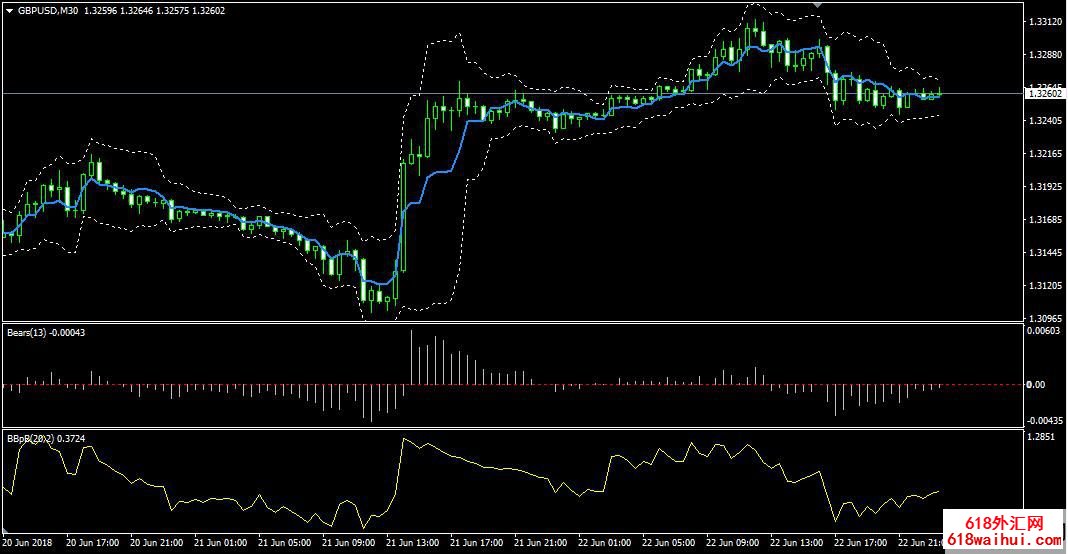Click the 1.32165 price axis label
The image size is (1068, 554).
tap(1046, 153)
